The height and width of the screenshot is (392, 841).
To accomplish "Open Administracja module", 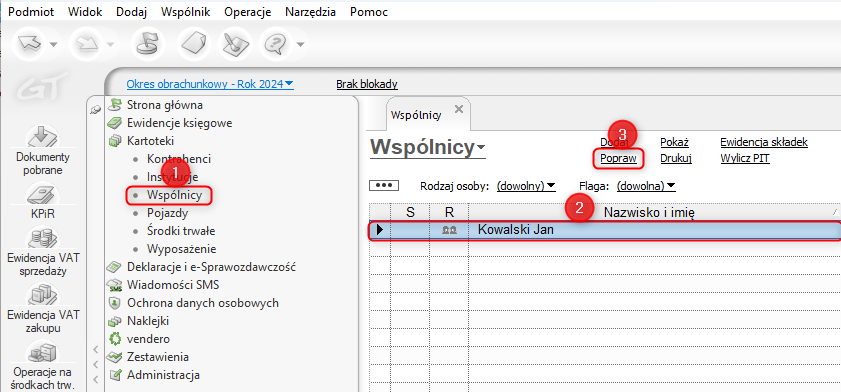I will 164,375.
